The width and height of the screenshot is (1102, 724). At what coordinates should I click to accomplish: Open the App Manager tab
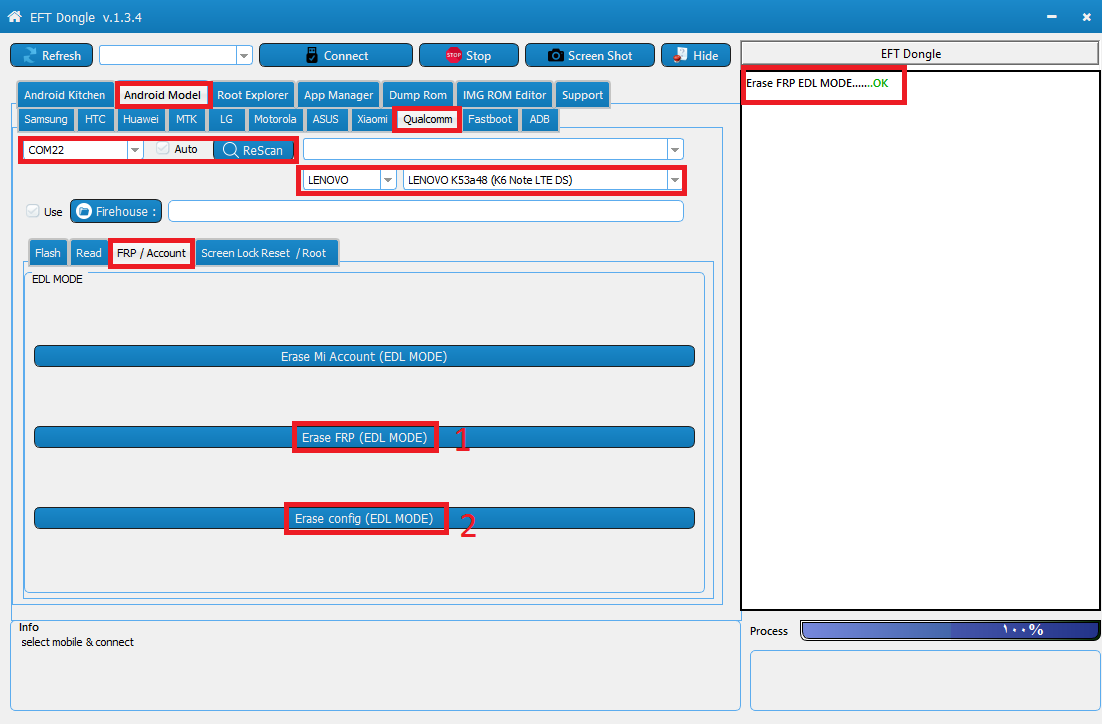point(338,95)
